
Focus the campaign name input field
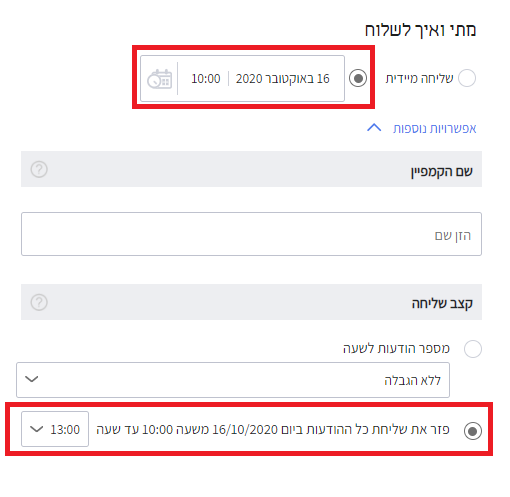click(x=251, y=234)
